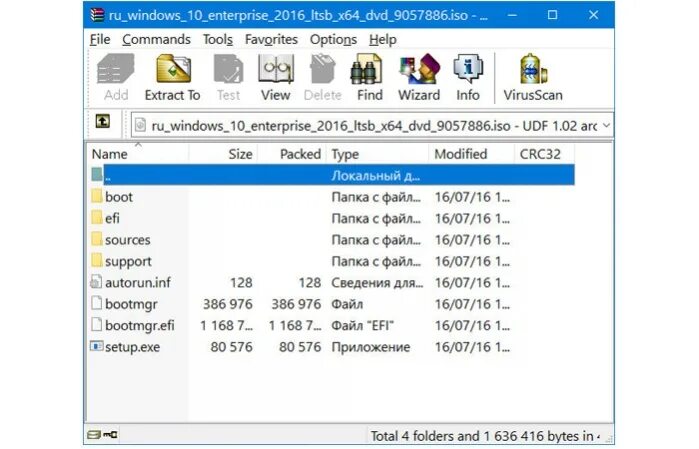Select the 'autorun.inf' file name

pos(138,282)
